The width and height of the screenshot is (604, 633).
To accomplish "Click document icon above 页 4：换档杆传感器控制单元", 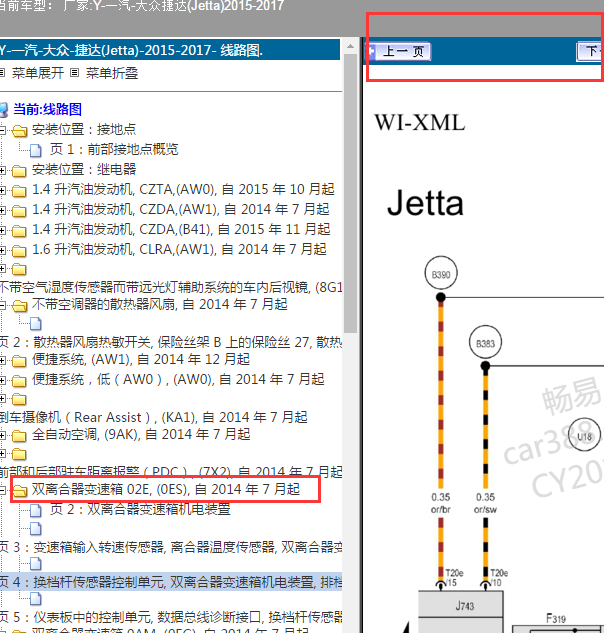I will (36, 564).
